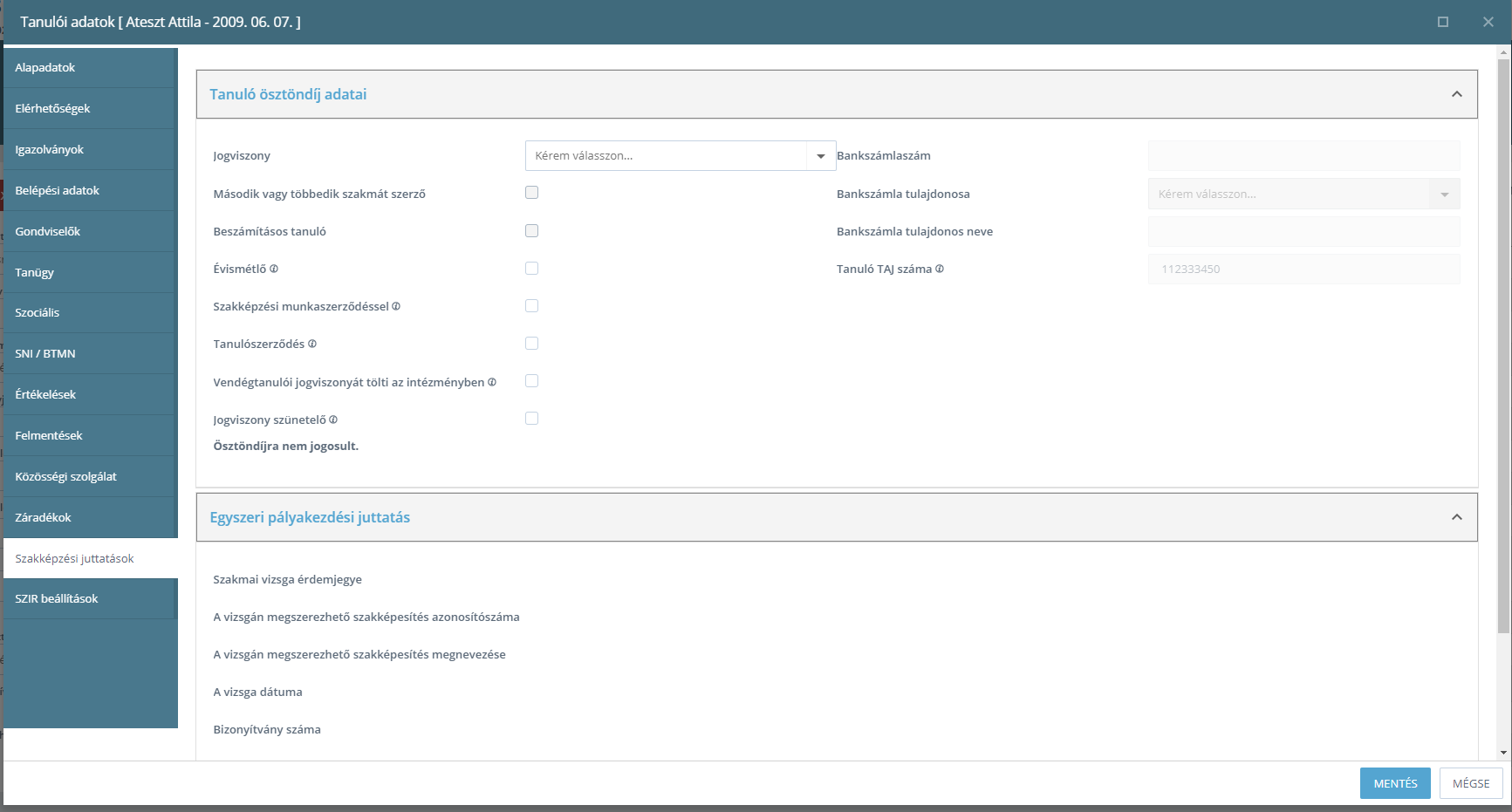Click the vertical scrollbar thumb

coord(1503,345)
